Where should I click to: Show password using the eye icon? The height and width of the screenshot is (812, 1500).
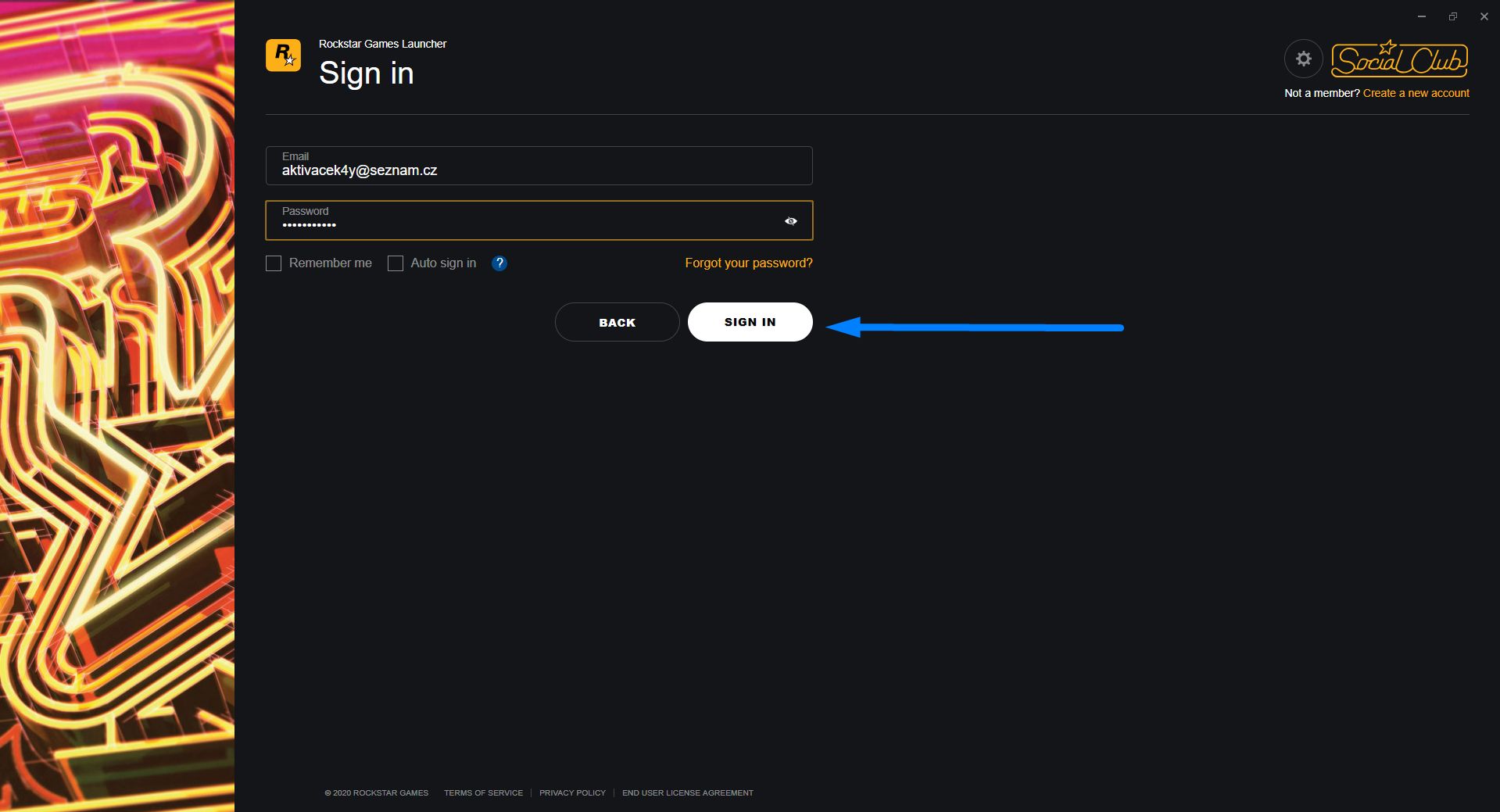791,221
